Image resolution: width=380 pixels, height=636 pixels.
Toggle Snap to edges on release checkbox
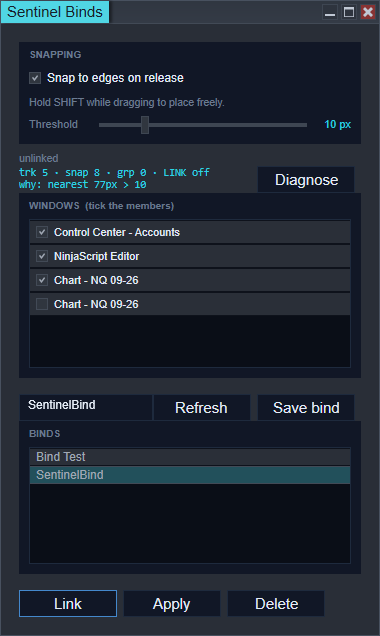pos(35,78)
